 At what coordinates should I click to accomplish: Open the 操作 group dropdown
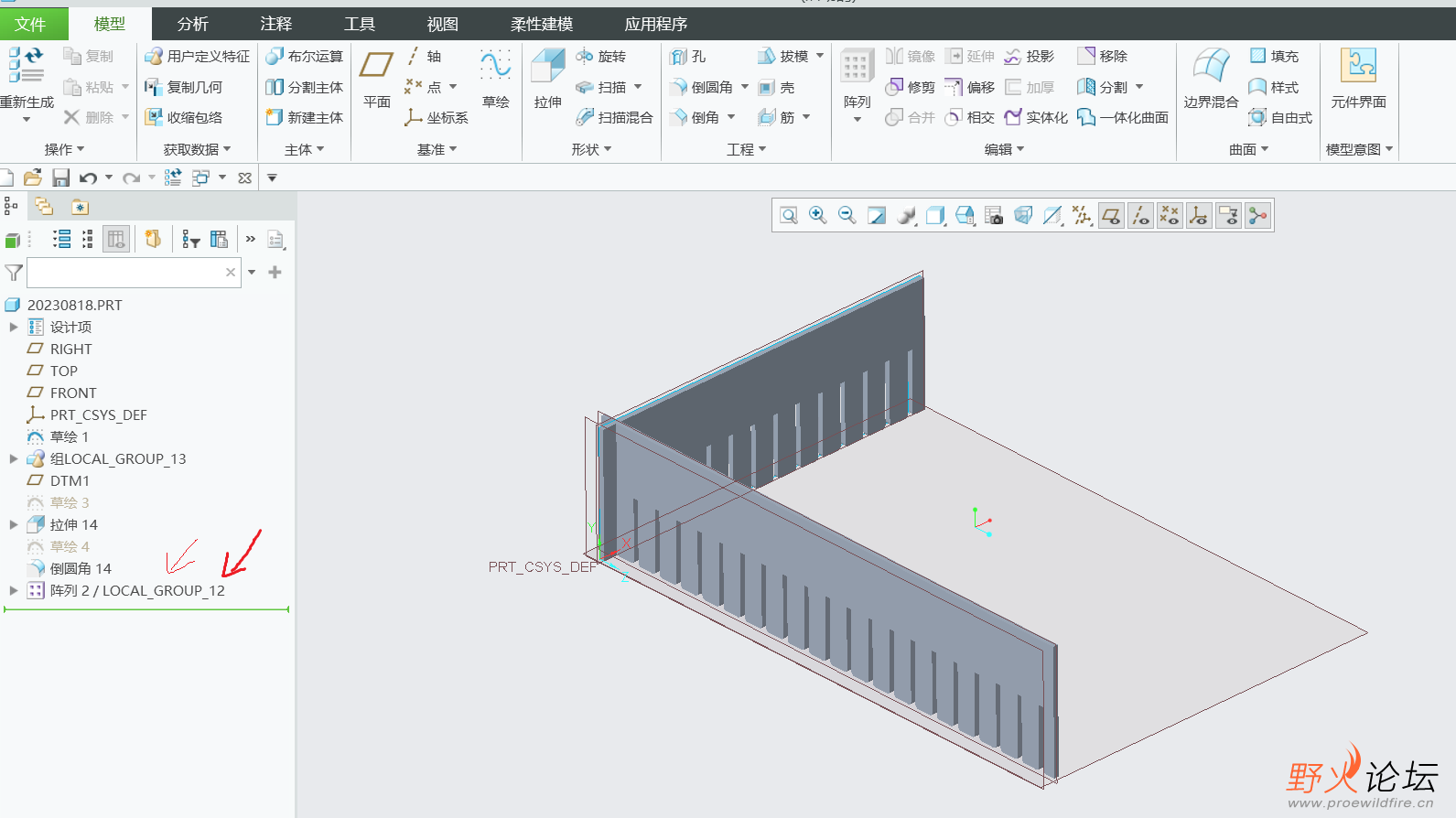(x=64, y=149)
